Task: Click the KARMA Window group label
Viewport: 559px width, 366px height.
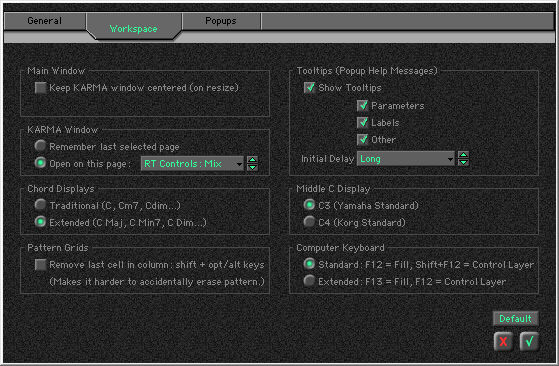Action: coord(62,130)
